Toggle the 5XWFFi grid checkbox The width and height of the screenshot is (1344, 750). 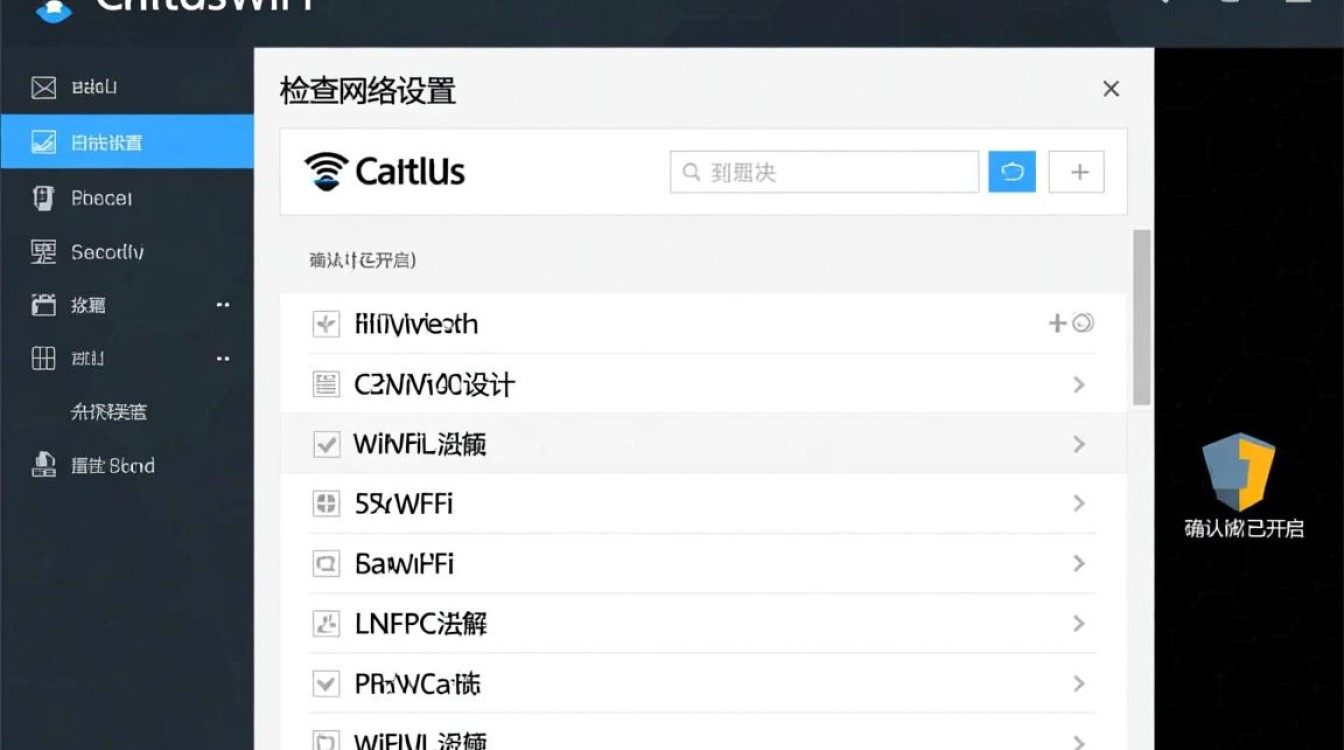point(325,503)
